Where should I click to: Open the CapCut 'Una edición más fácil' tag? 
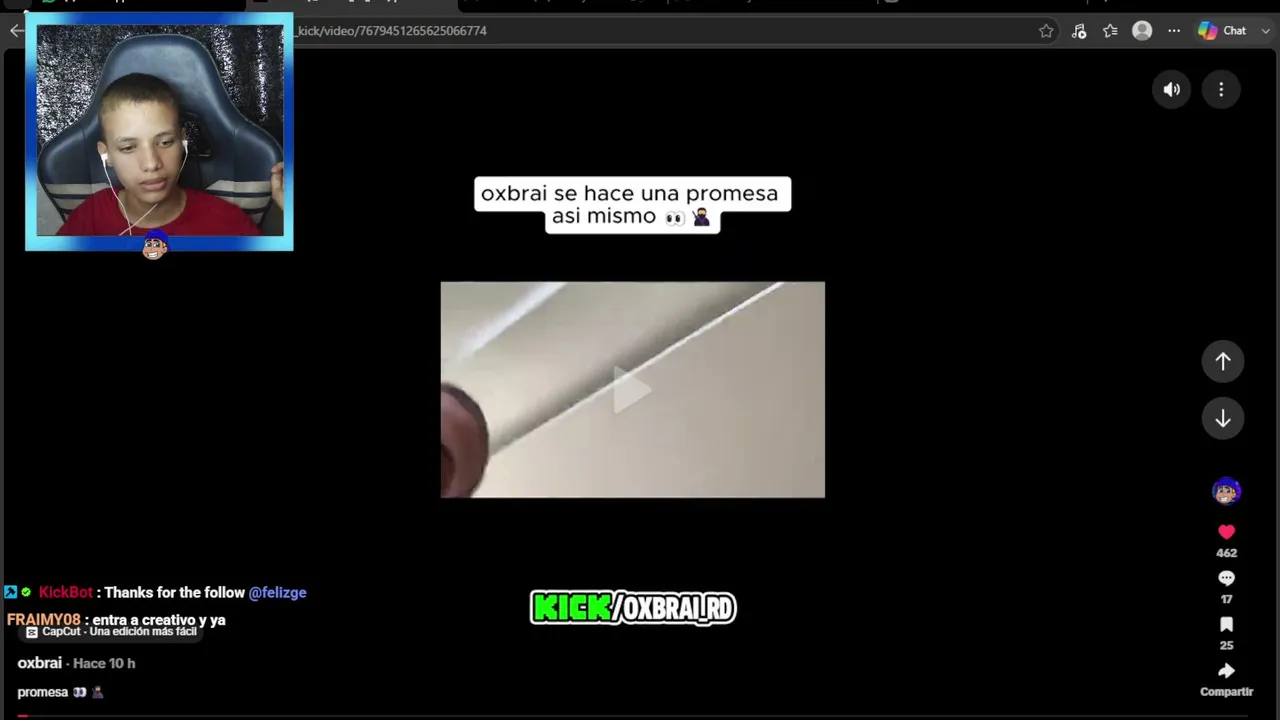coord(111,632)
